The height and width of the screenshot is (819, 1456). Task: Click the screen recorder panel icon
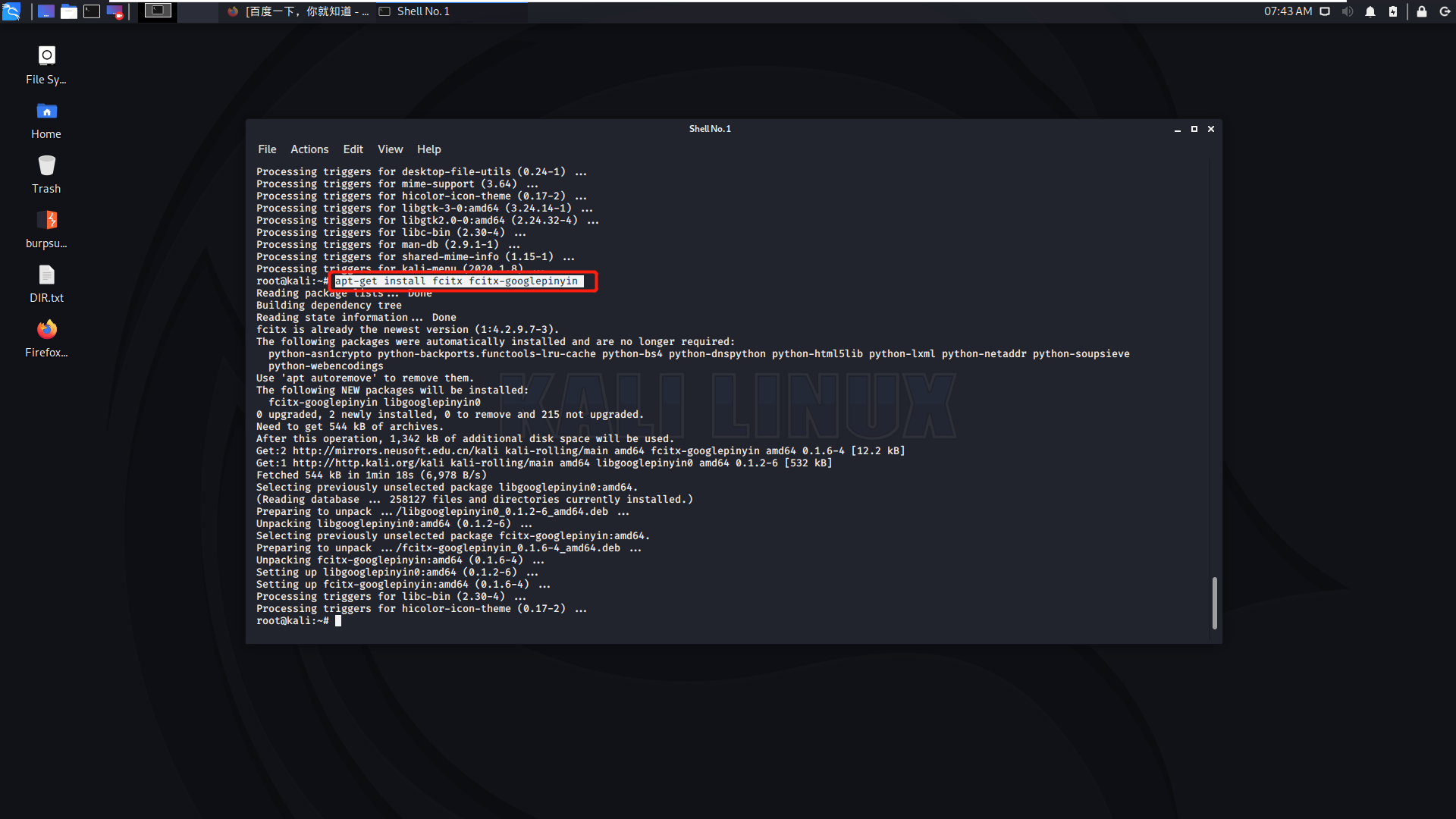pos(115,11)
